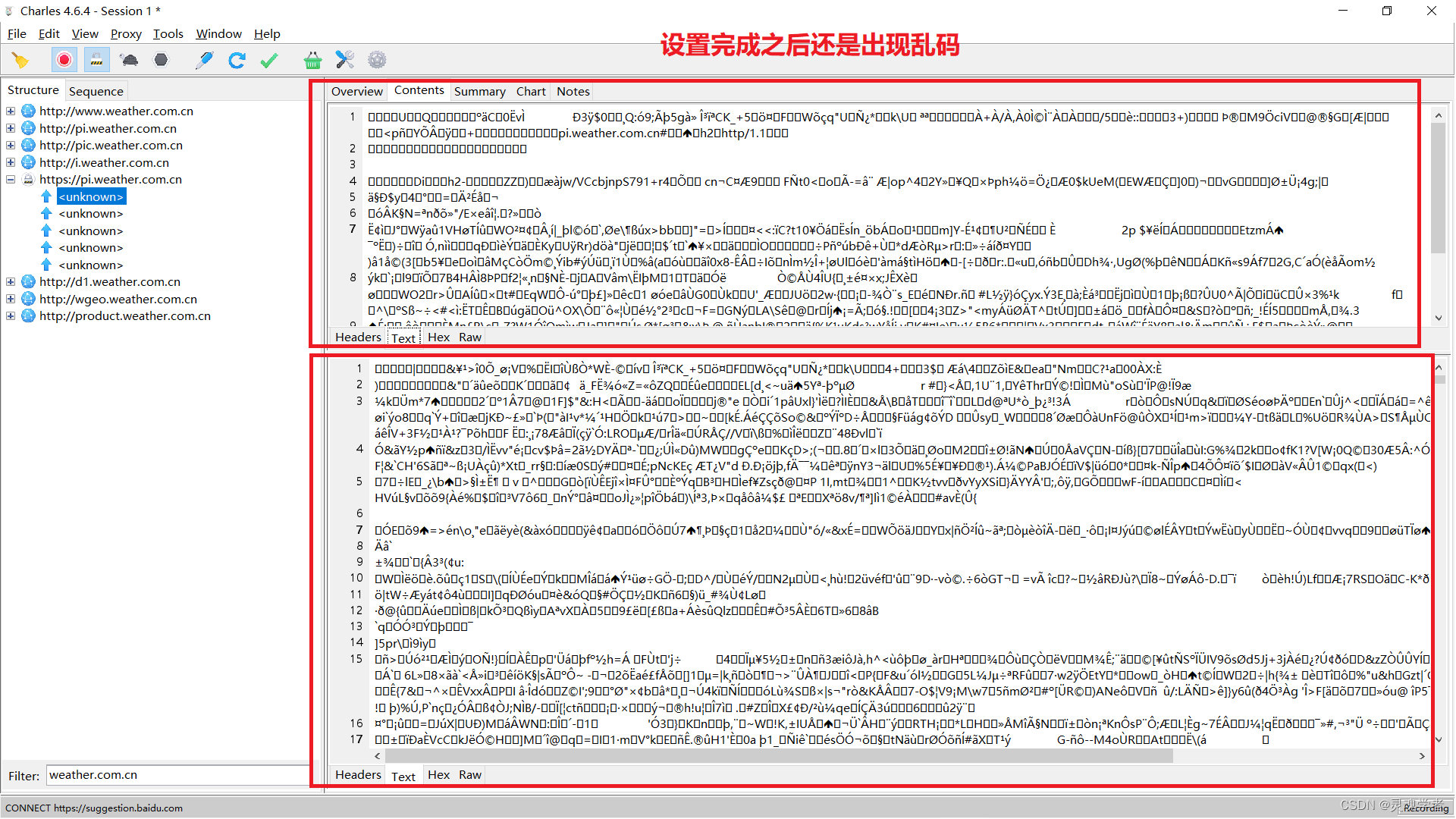This screenshot has width=1456, height=819.
Task: Click the green basket icon
Action: (312, 60)
